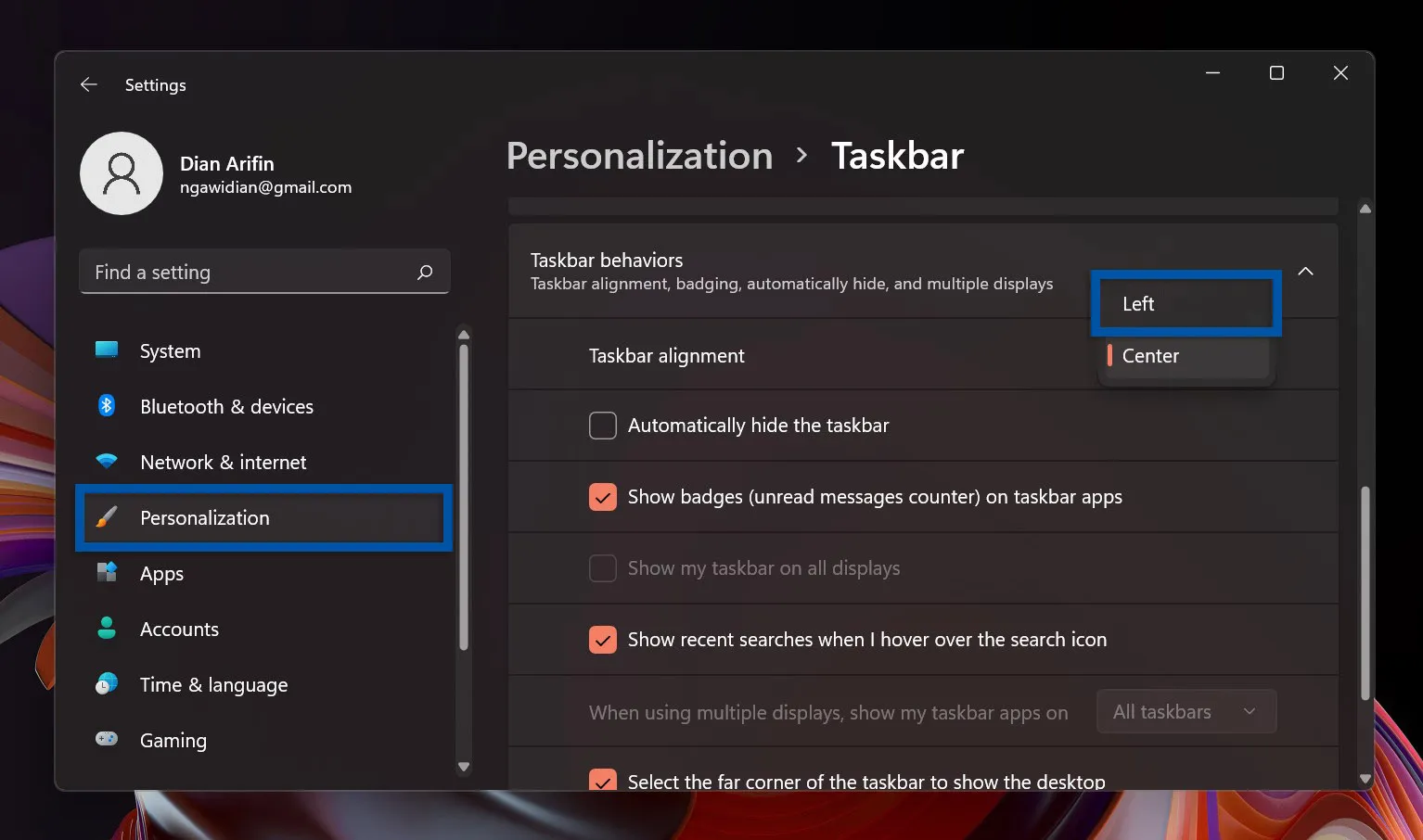The height and width of the screenshot is (840, 1423).
Task: Open Bluetooth & devices via its icon
Action: pyautogui.click(x=106, y=405)
